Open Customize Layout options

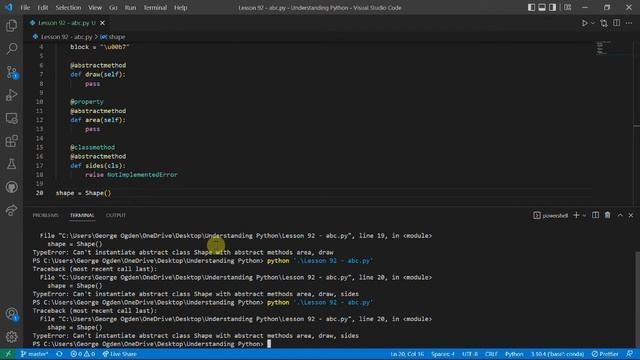pyautogui.click(x=567, y=7)
